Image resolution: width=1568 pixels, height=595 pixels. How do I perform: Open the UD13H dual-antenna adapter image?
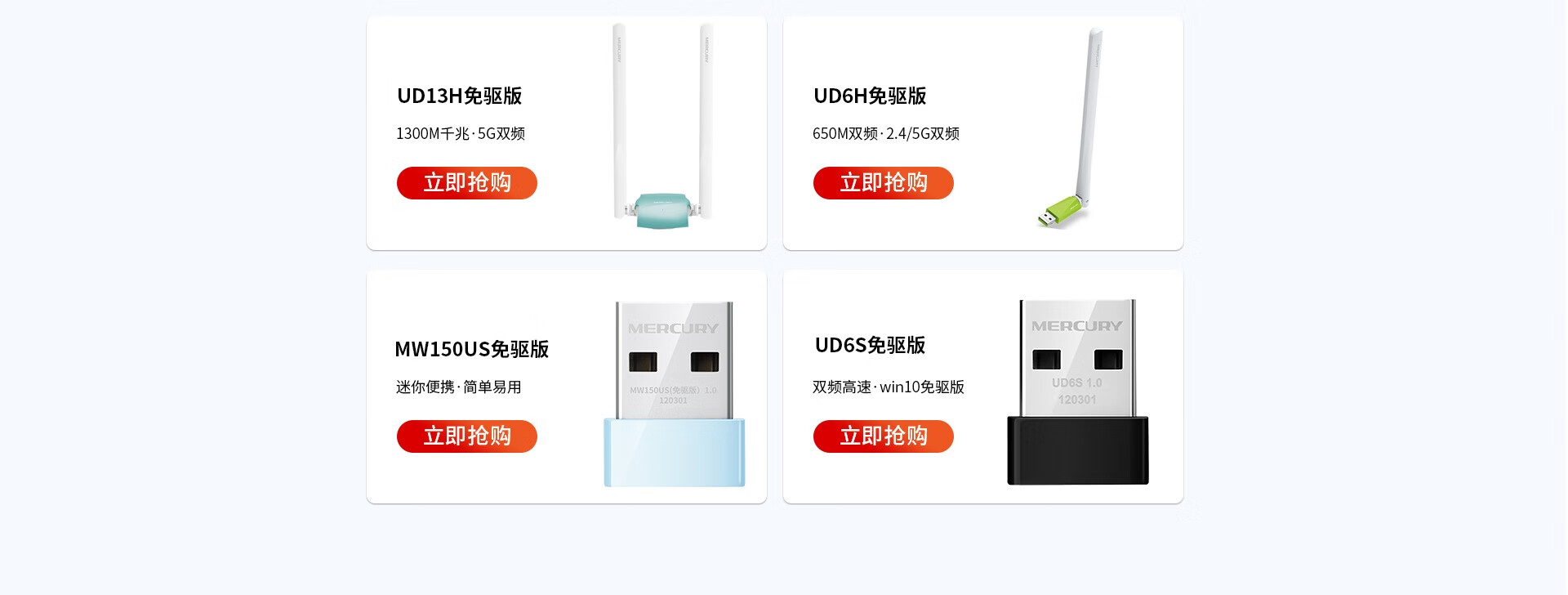coord(663,126)
